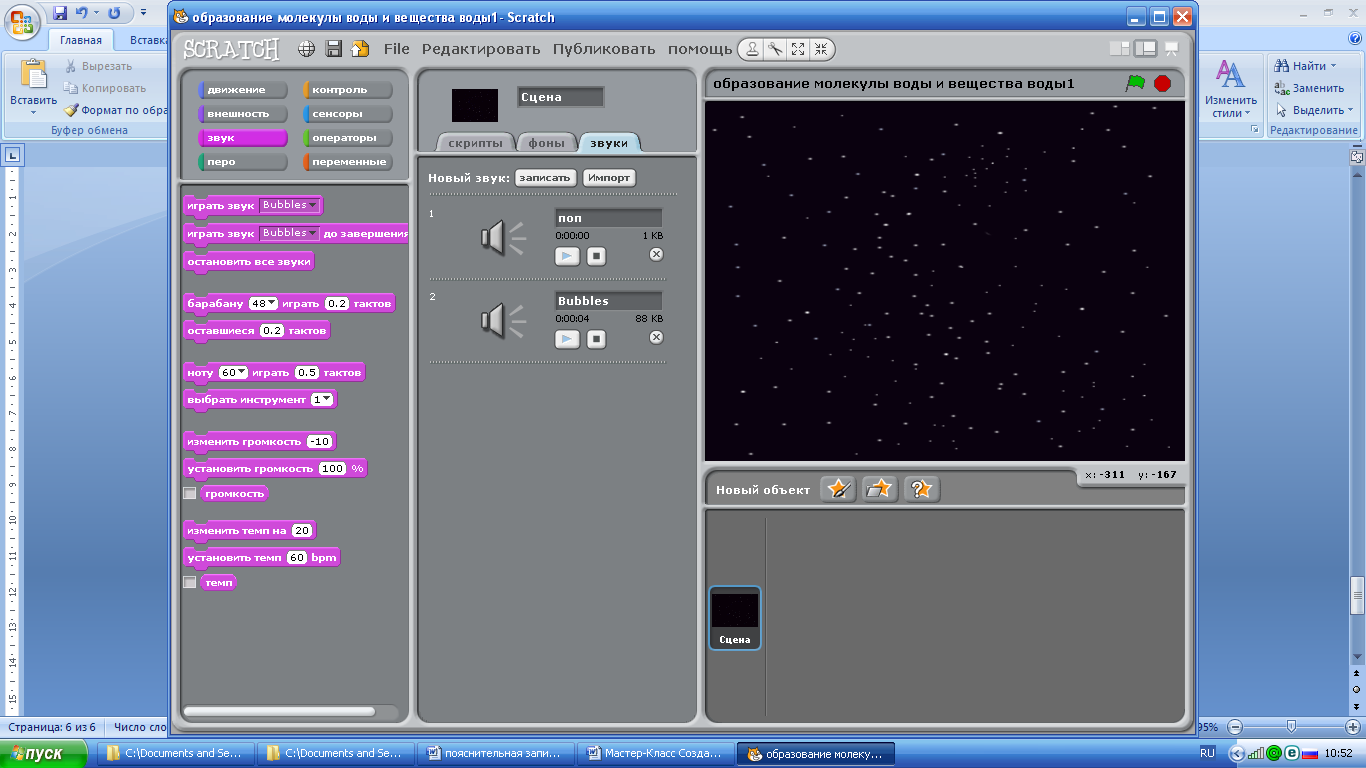This screenshot has width=1366, height=768.
Task: Play the поп sound
Action: coord(567,256)
